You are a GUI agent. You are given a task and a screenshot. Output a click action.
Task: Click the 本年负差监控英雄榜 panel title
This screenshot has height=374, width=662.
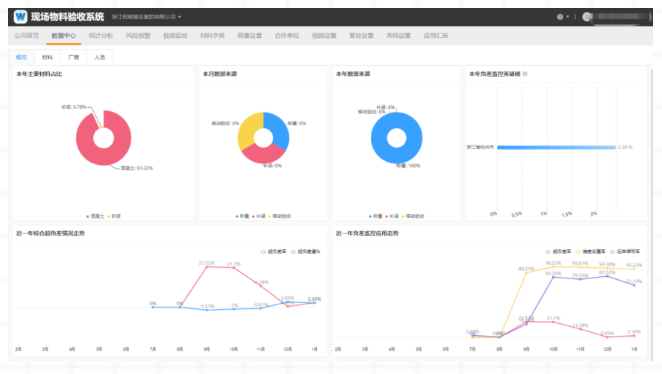click(x=495, y=74)
